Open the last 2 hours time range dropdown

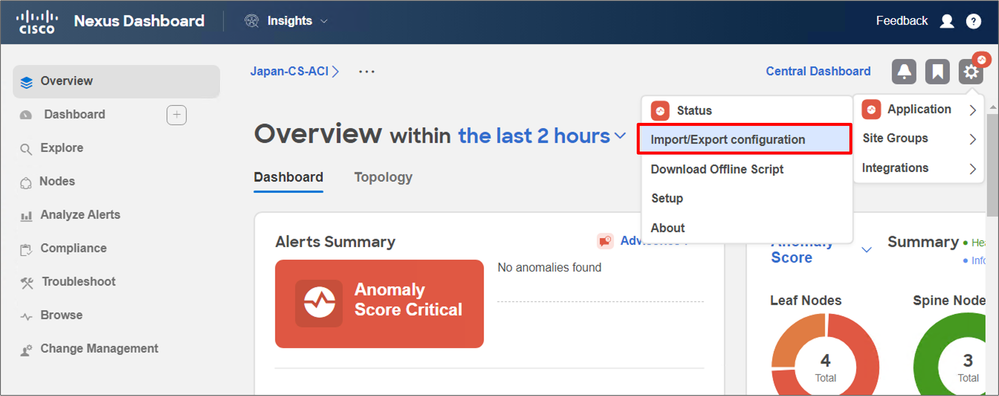(x=542, y=136)
